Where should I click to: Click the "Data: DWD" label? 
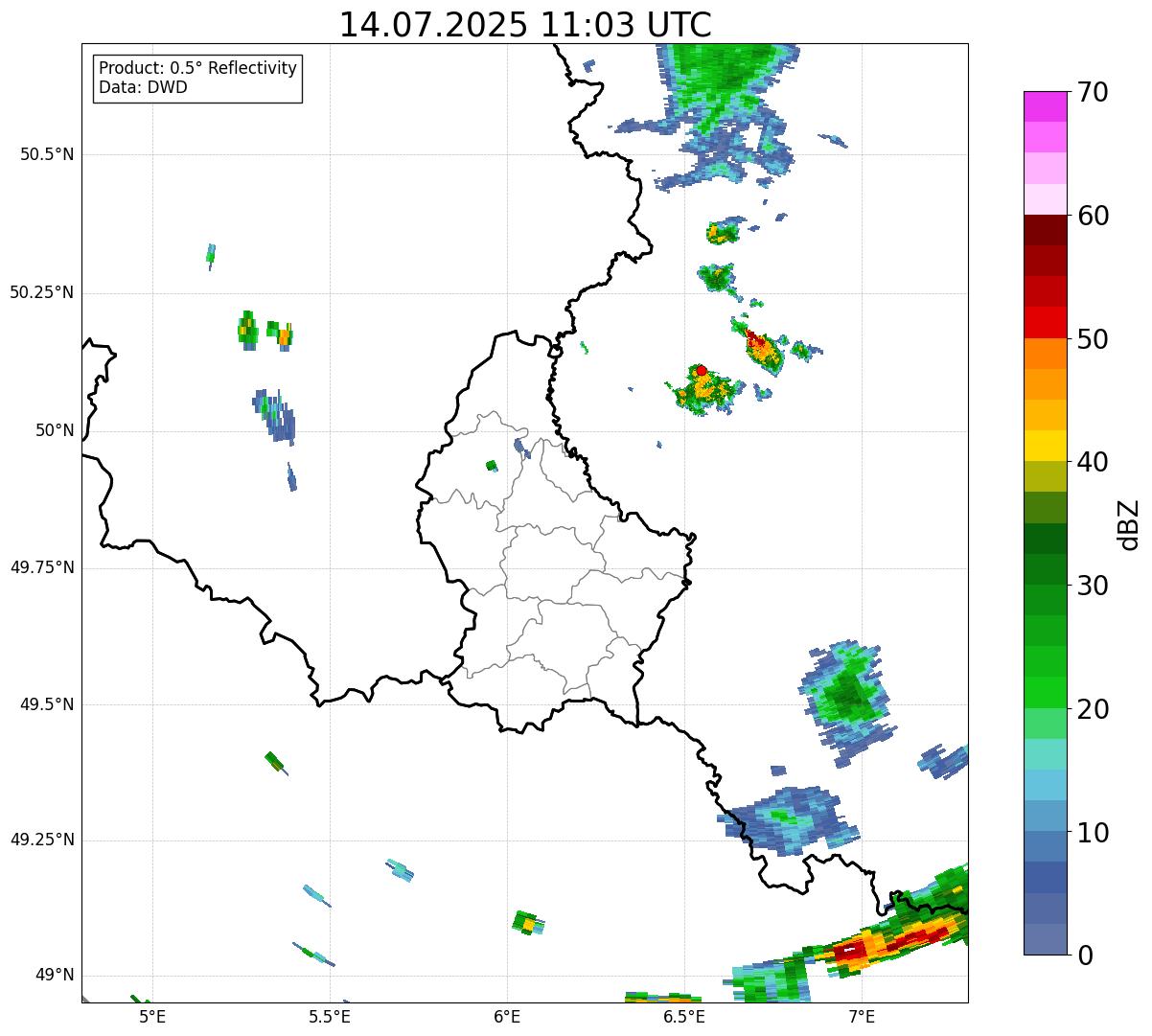point(143,87)
